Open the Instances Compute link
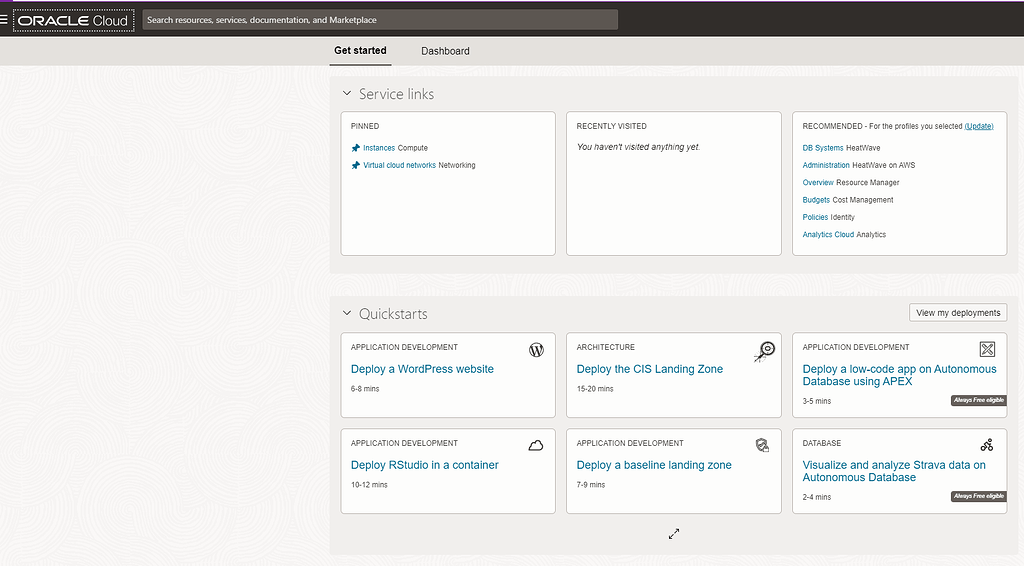This screenshot has width=1024, height=566. [379, 148]
